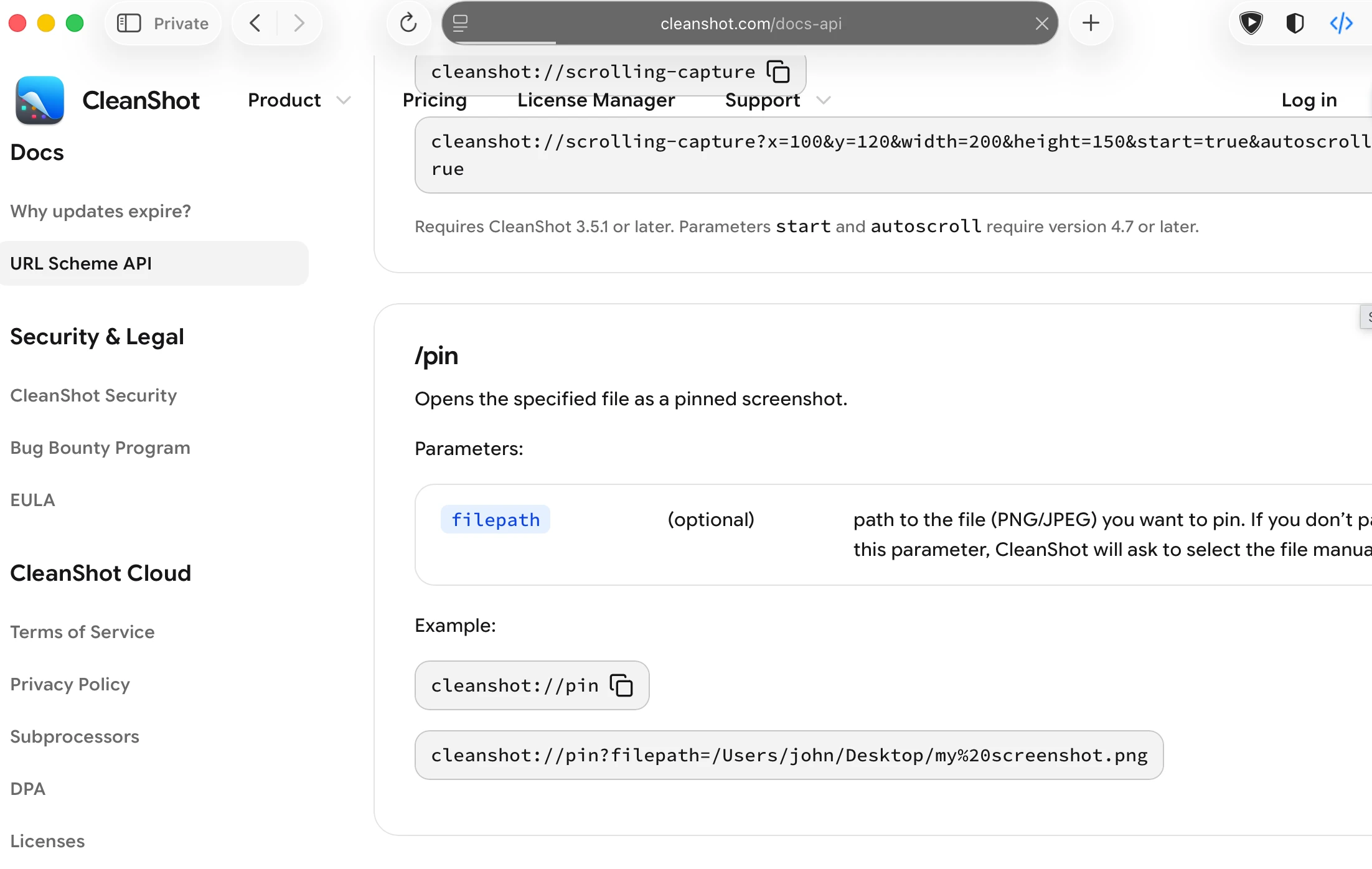Reload the current page
Screen dimensions: 1372x869
coord(408,24)
